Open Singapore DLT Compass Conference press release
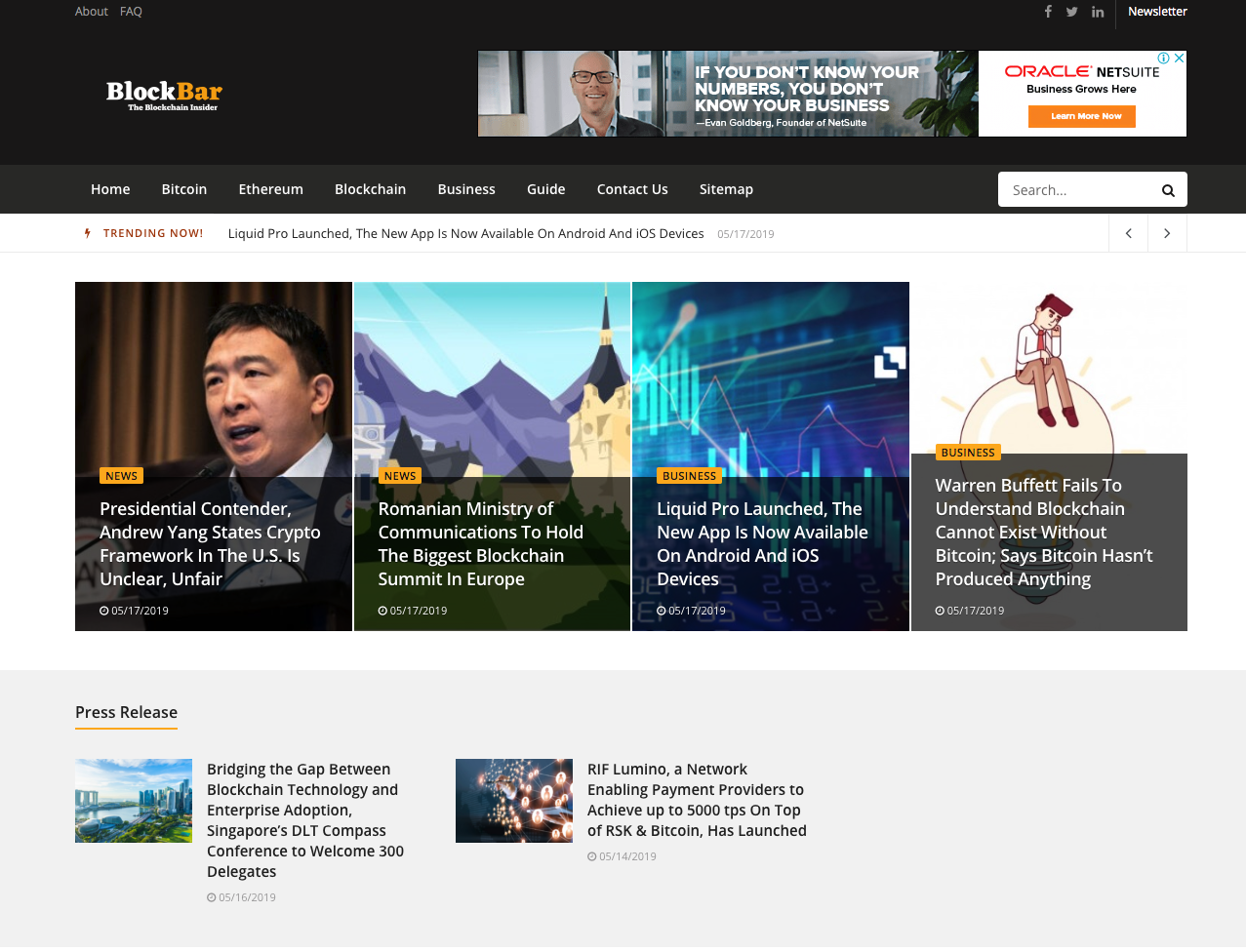The width and height of the screenshot is (1246, 952). (x=305, y=820)
